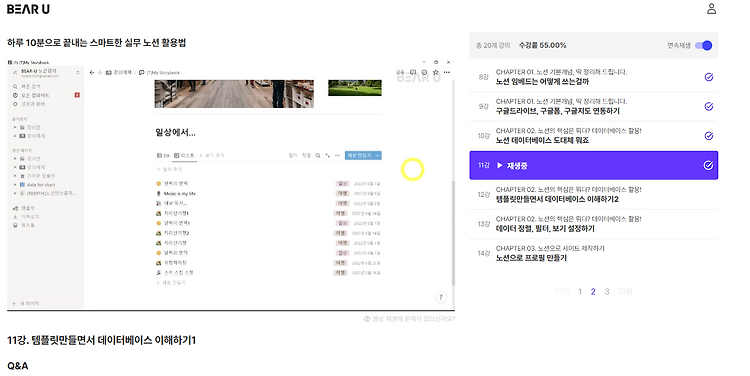Click 새 페이지 at sidebar bottom
Screen dimensions: 750x376
[26, 304]
